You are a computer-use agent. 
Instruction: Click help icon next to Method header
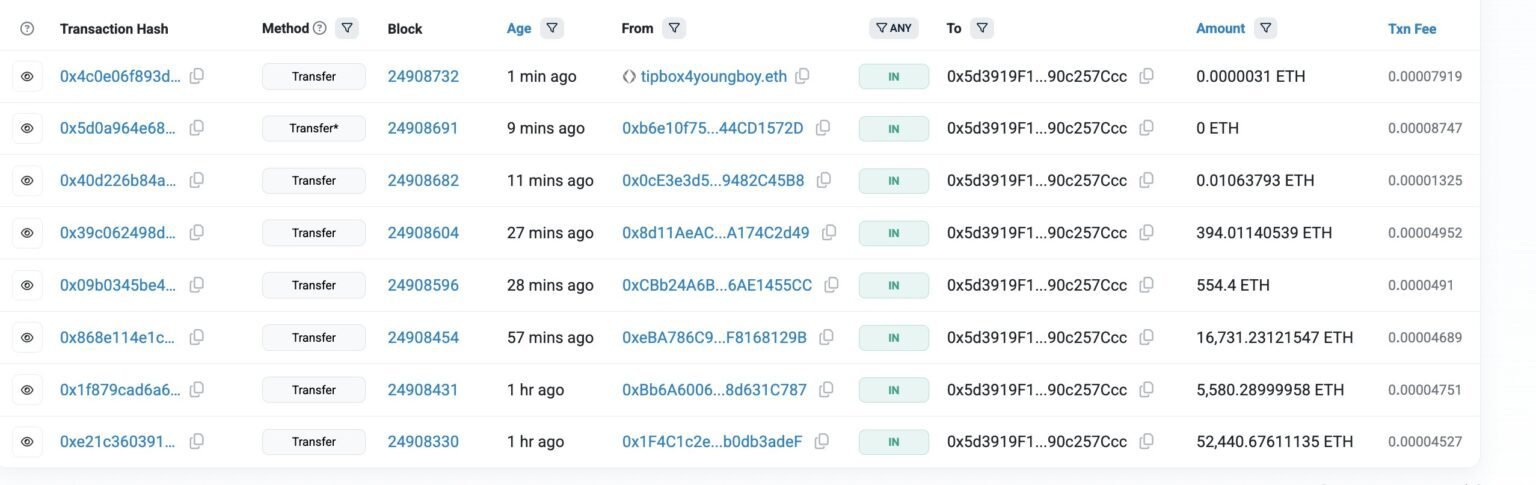[x=320, y=28]
